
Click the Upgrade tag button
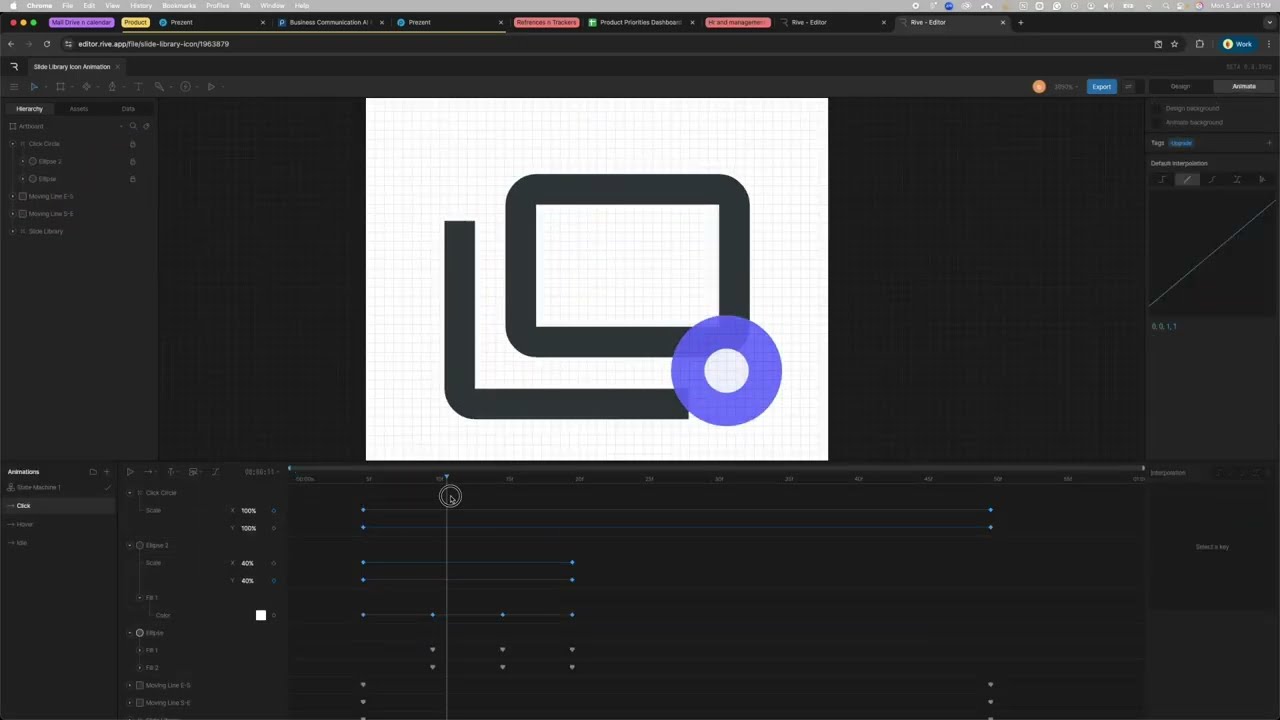coord(1181,143)
